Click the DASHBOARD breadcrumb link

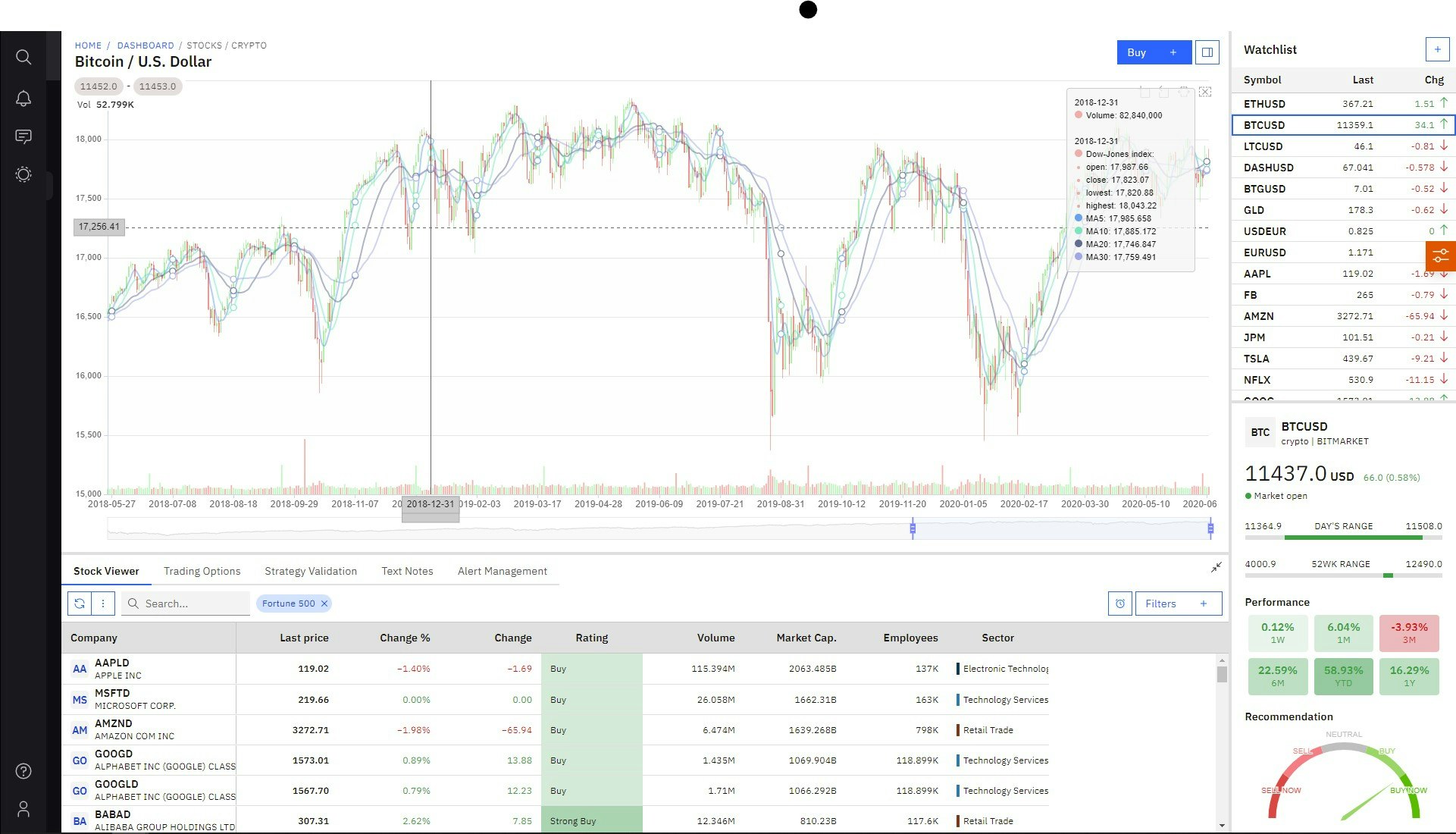tap(146, 45)
